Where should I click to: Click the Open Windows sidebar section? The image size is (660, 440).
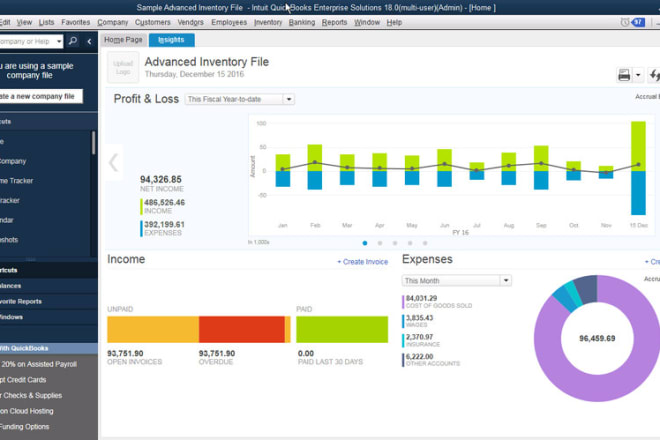11,317
